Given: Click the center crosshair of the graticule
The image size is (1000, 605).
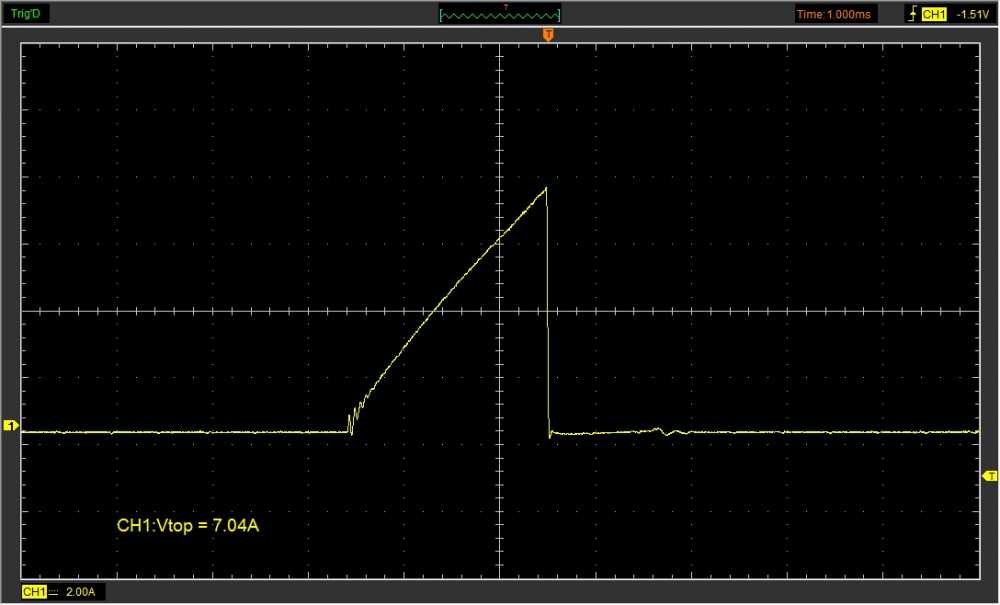Looking at the screenshot, I should [x=499, y=311].
